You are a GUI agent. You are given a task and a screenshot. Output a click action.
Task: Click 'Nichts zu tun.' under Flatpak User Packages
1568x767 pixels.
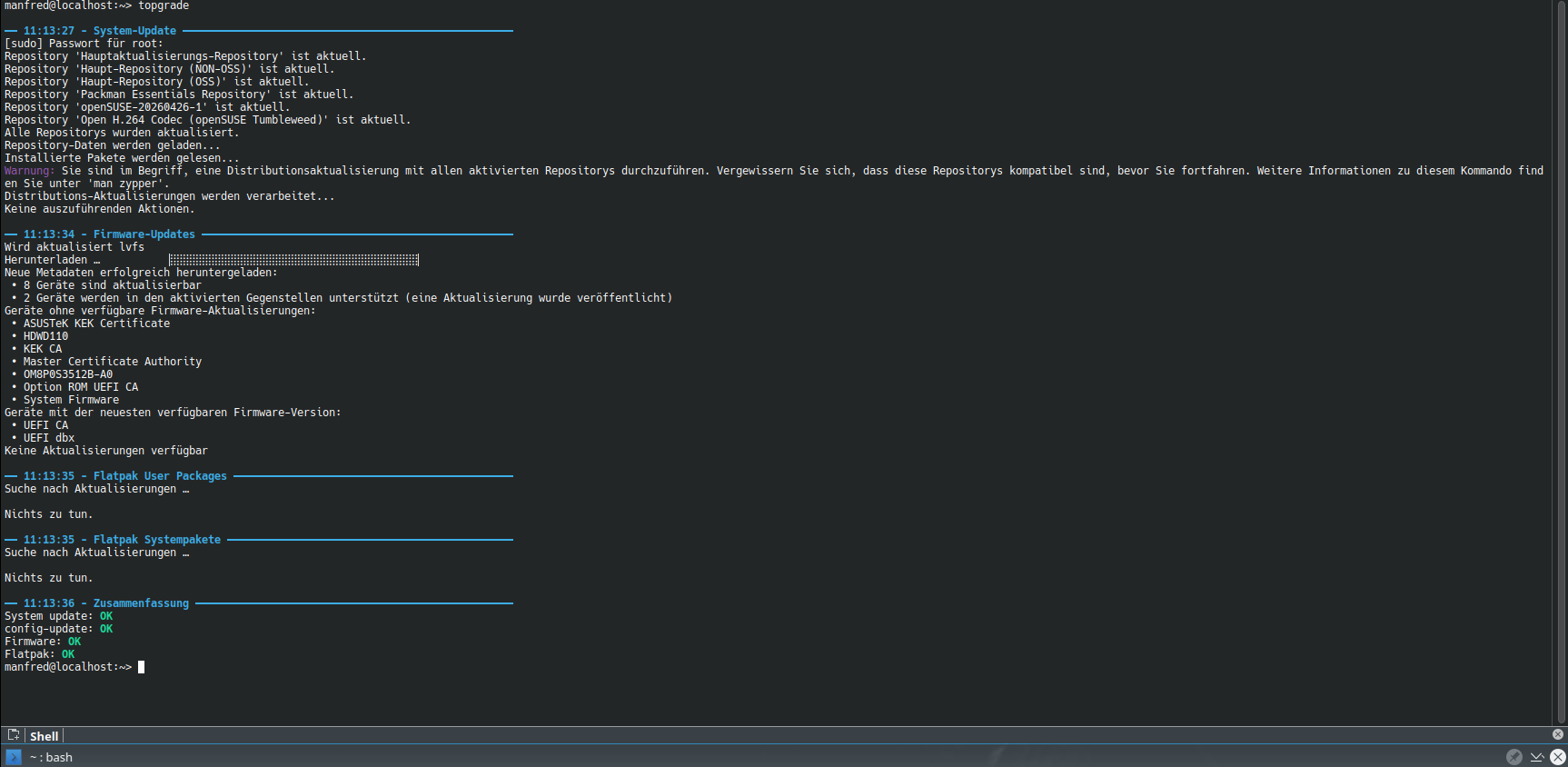(49, 514)
